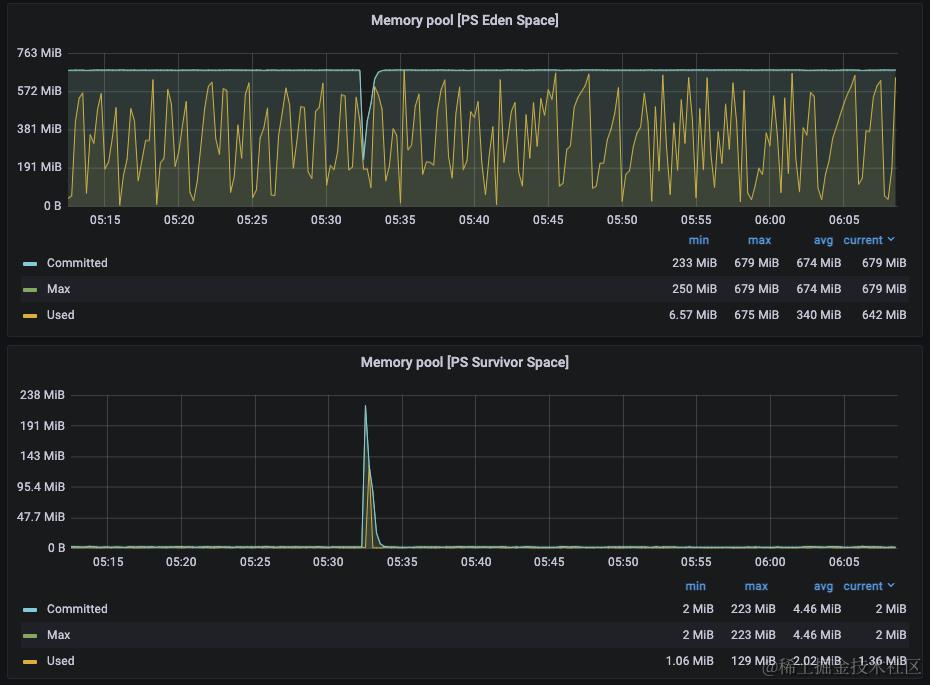This screenshot has width=930, height=685.
Task: Click the 05:35 time label on Eden Space axis
Action: click(400, 220)
